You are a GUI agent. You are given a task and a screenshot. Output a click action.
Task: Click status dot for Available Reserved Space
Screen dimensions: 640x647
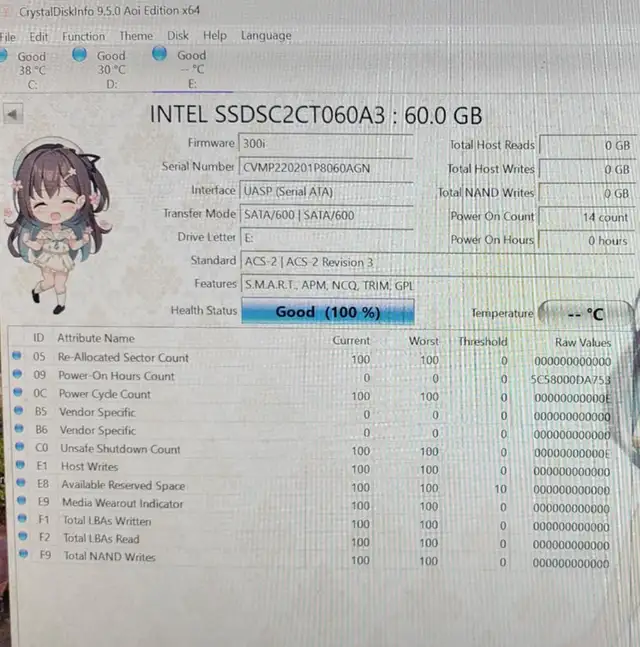[x=21, y=482]
